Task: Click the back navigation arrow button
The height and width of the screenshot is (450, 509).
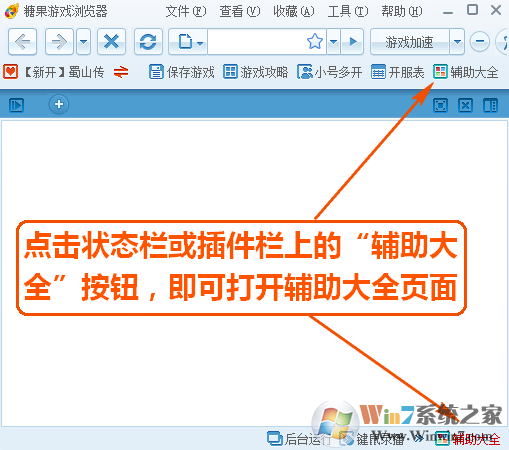Action: pyautogui.click(x=22, y=42)
